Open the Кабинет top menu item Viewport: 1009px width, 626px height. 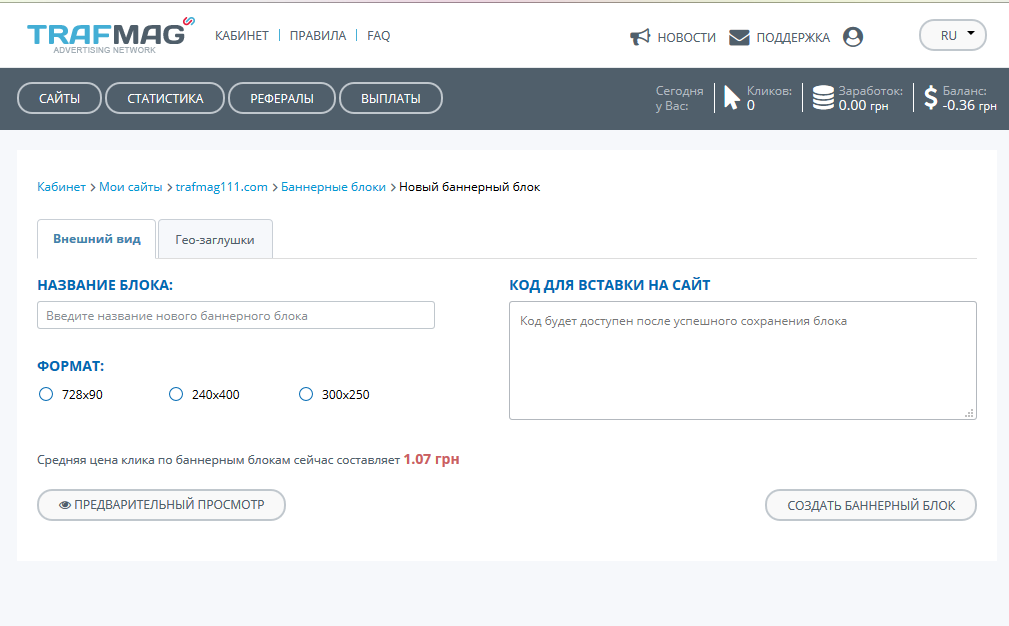click(241, 36)
